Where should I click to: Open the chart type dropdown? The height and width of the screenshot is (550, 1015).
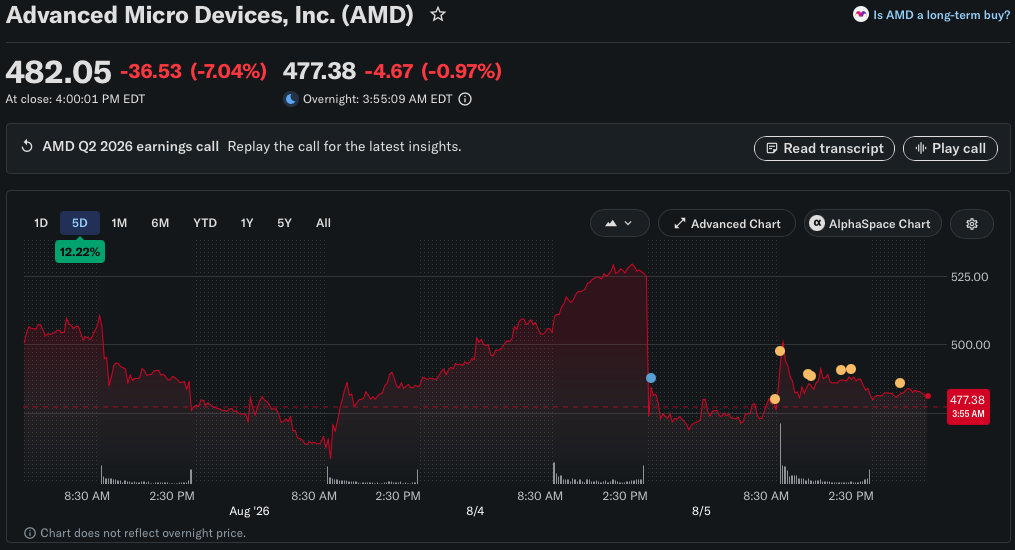click(619, 223)
